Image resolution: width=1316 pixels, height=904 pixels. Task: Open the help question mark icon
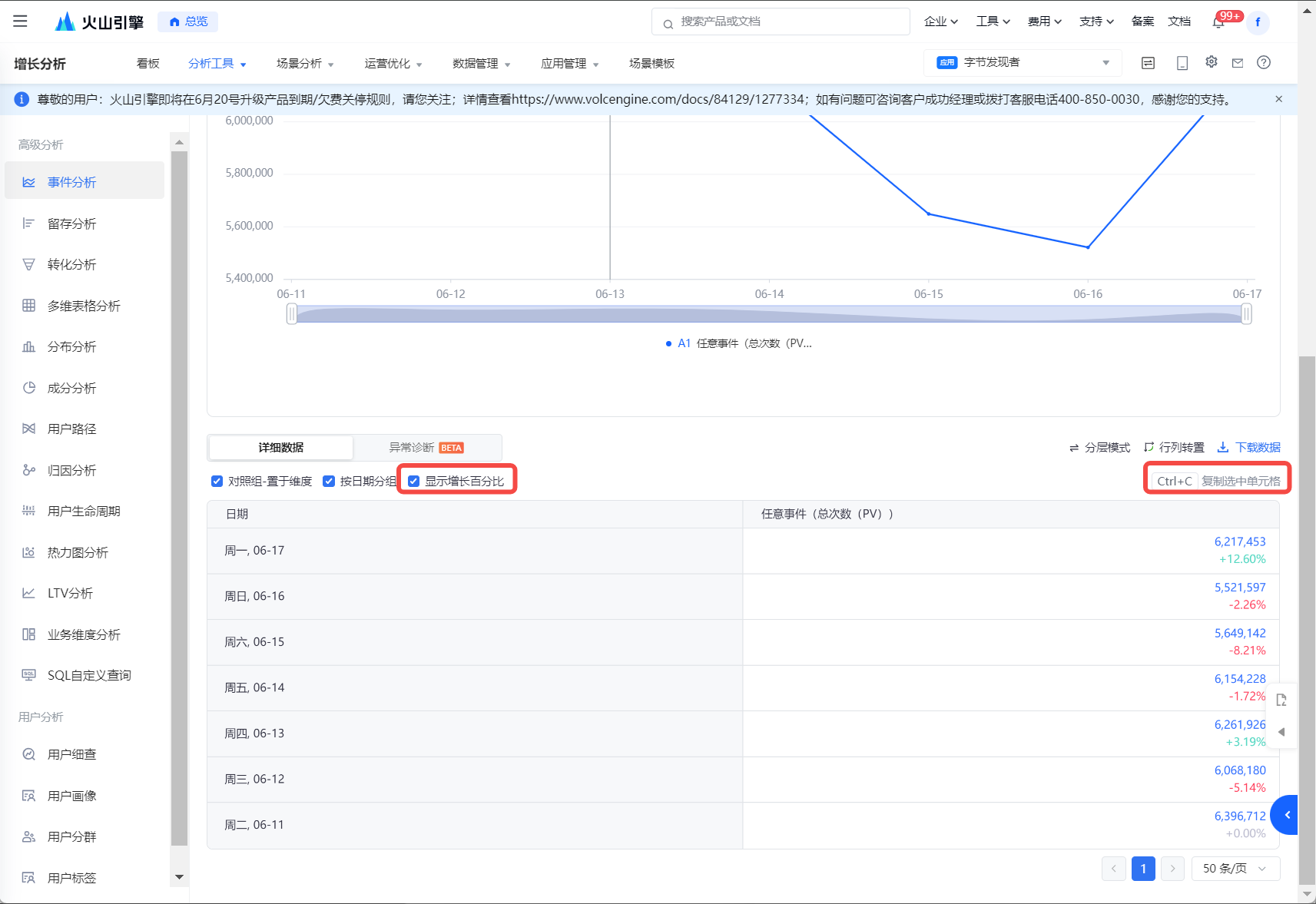(x=1264, y=62)
